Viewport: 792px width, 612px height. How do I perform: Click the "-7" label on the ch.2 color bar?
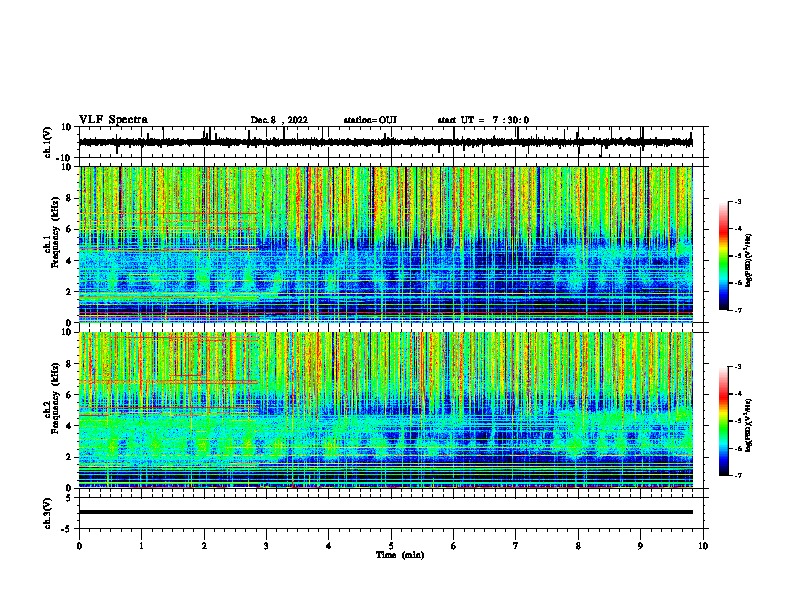(x=738, y=476)
